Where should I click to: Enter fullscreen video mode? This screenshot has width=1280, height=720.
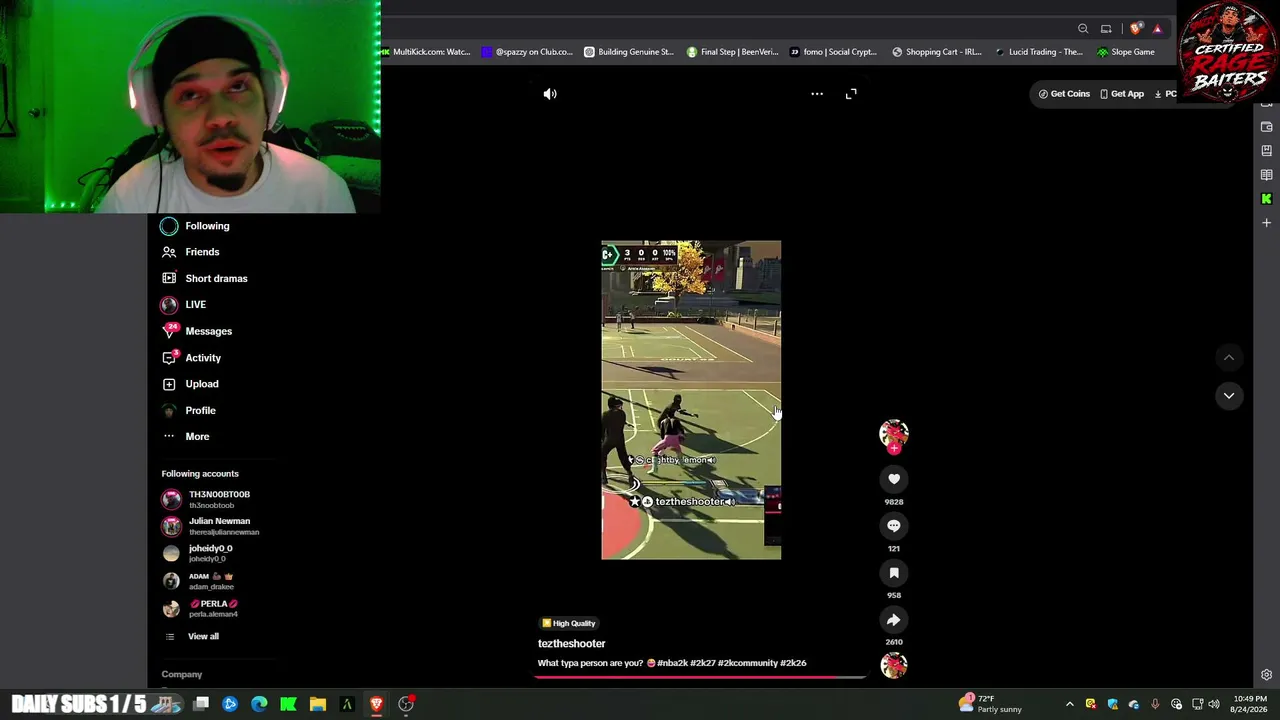click(851, 94)
